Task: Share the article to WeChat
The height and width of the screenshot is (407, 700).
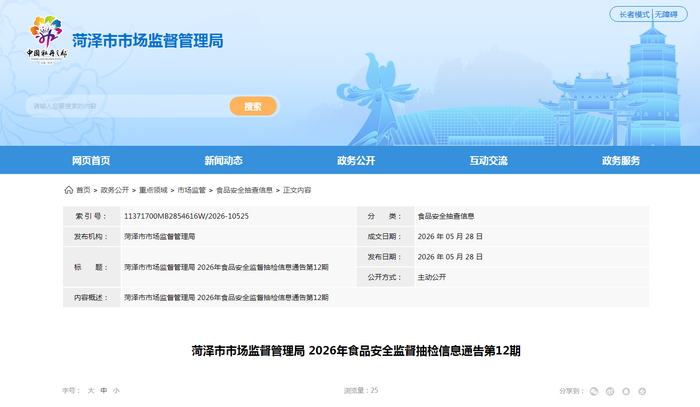Action: [594, 391]
